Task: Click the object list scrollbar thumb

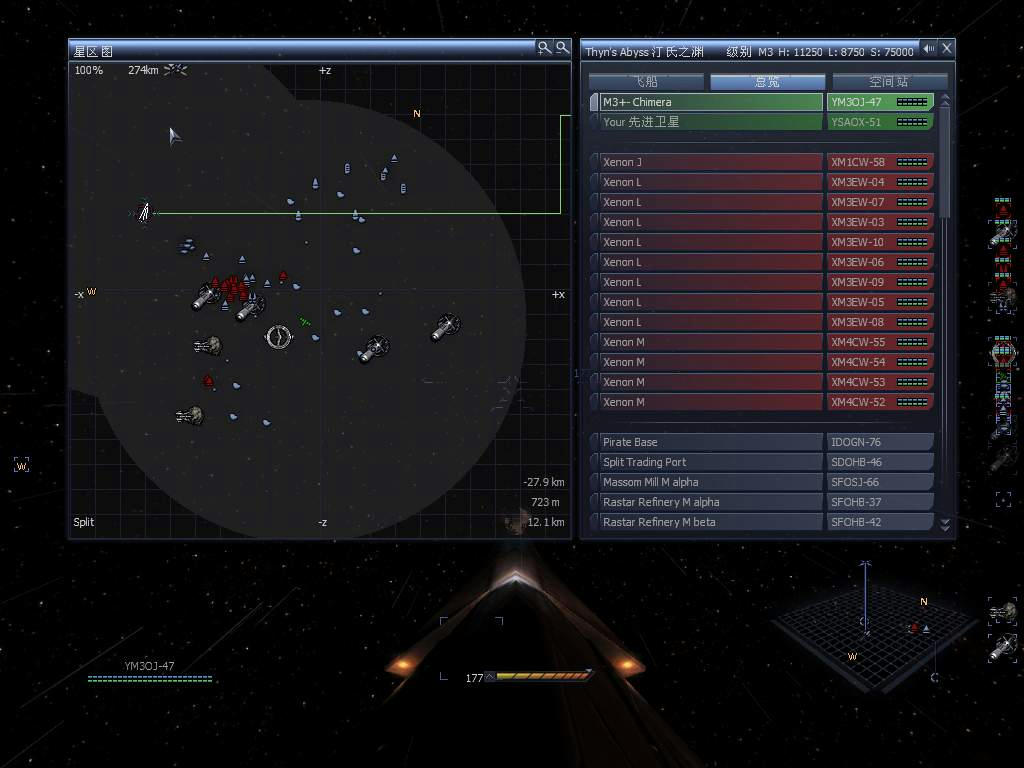Action: [944, 163]
